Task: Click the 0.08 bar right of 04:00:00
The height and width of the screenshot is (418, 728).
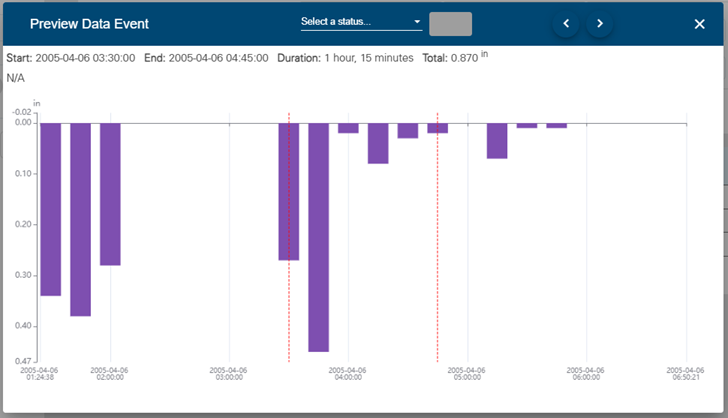Action: click(377, 143)
